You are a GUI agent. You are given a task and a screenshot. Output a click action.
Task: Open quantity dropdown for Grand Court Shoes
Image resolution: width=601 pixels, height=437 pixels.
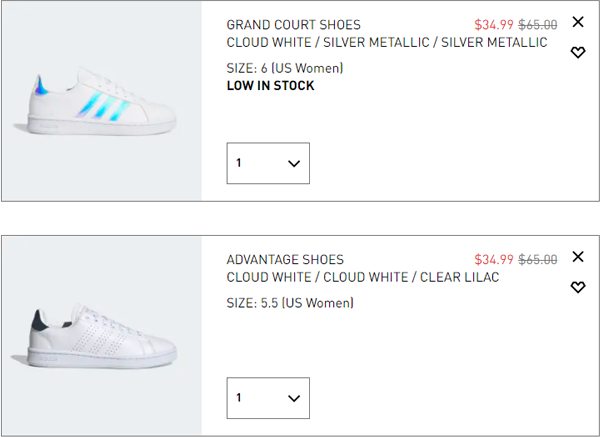[x=268, y=163]
